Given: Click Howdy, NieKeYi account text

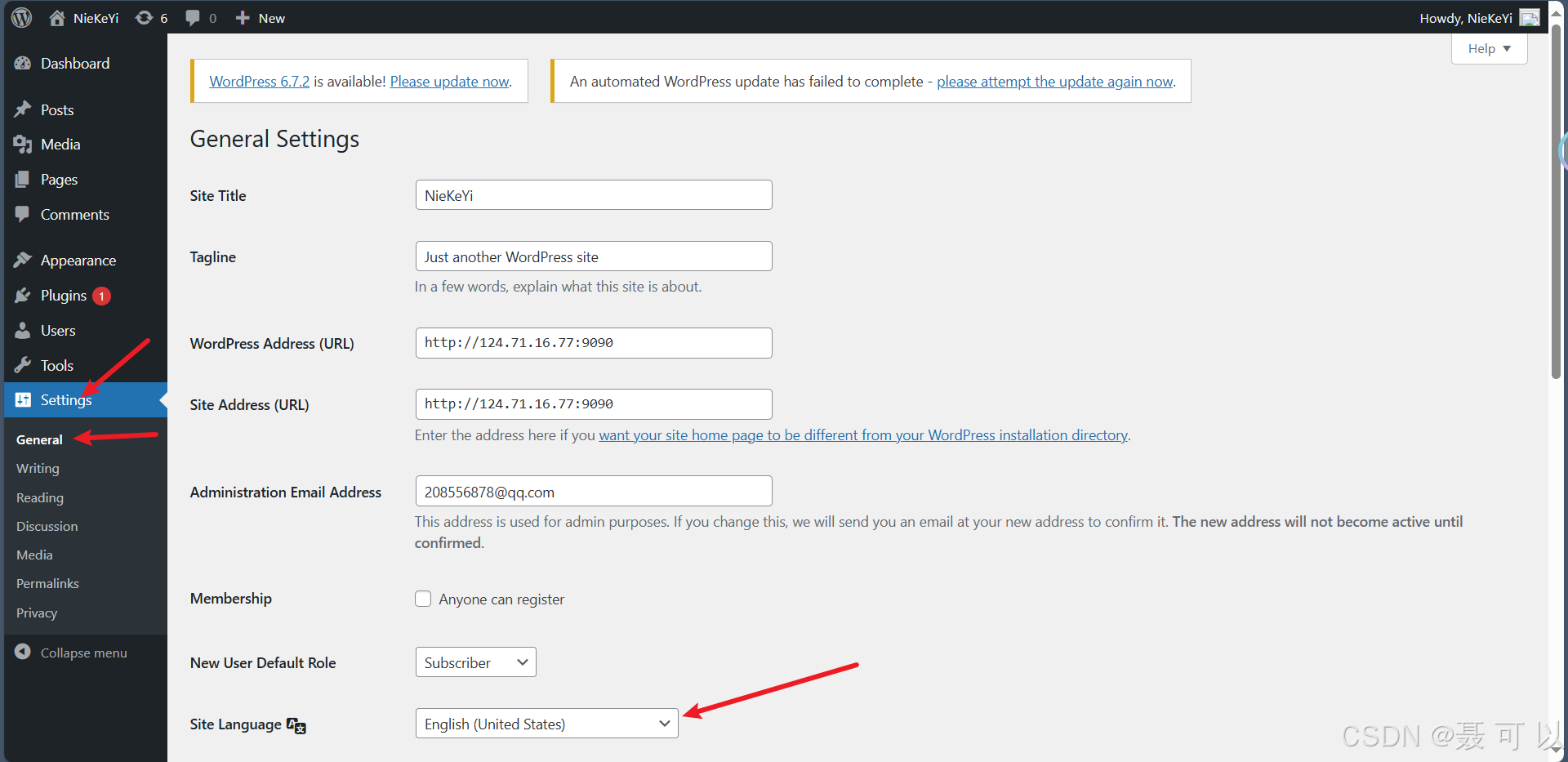Looking at the screenshot, I should tap(1466, 18).
